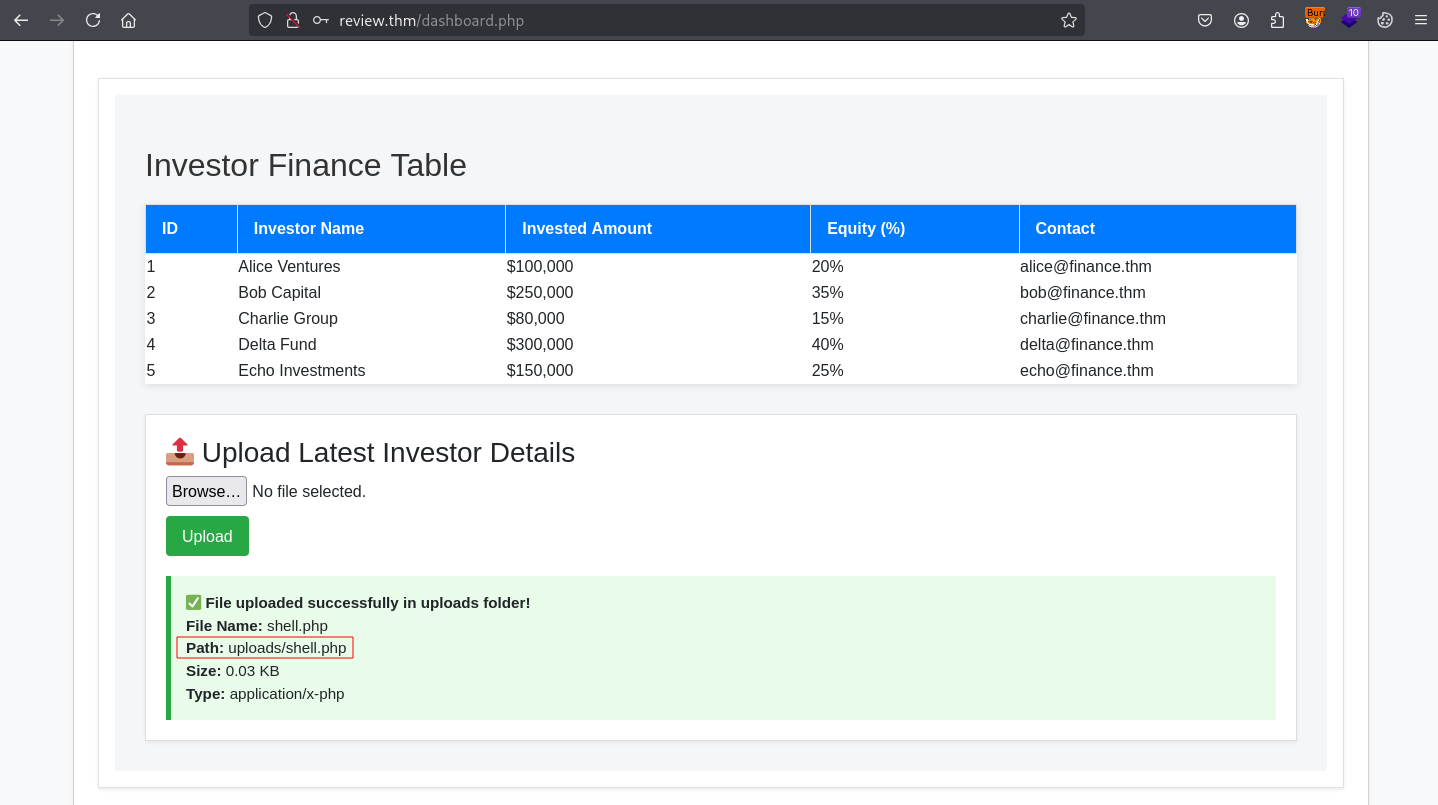Click the 35% equity value
Screen dimensions: 1438x805
click(x=828, y=293)
